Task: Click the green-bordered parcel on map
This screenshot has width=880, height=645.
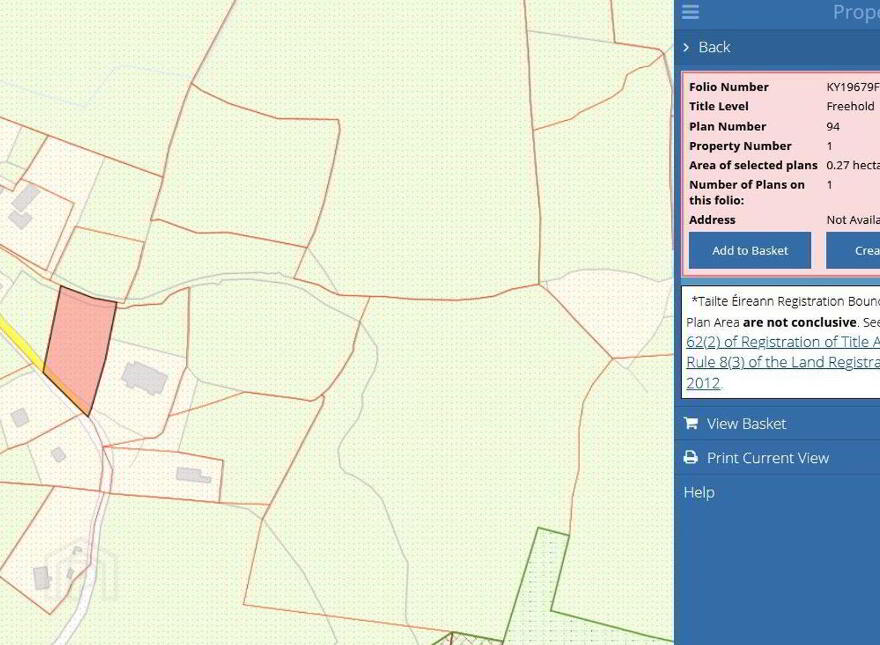Action: pyautogui.click(x=533, y=589)
